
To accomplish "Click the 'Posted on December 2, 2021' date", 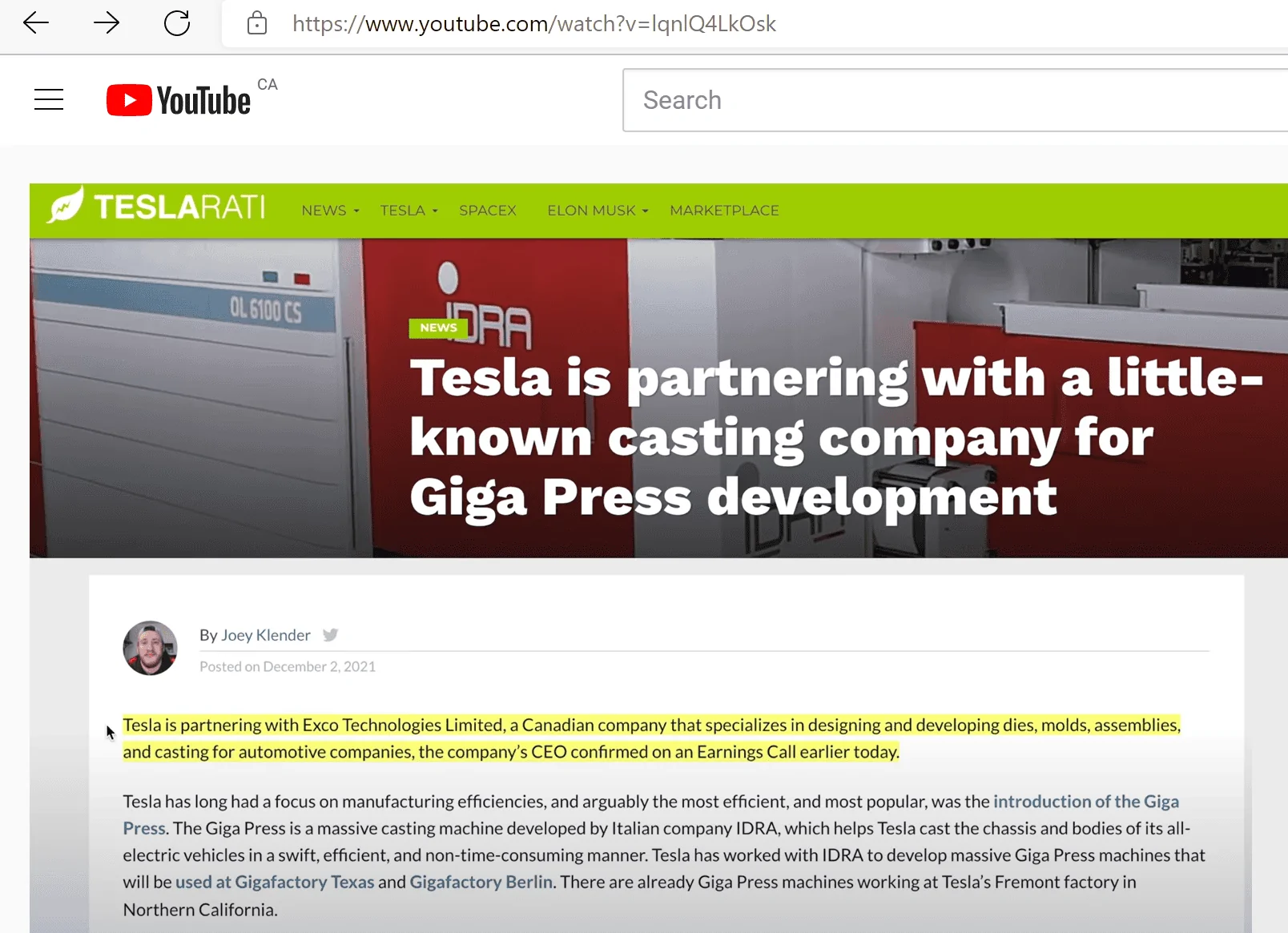I will 288,666.
